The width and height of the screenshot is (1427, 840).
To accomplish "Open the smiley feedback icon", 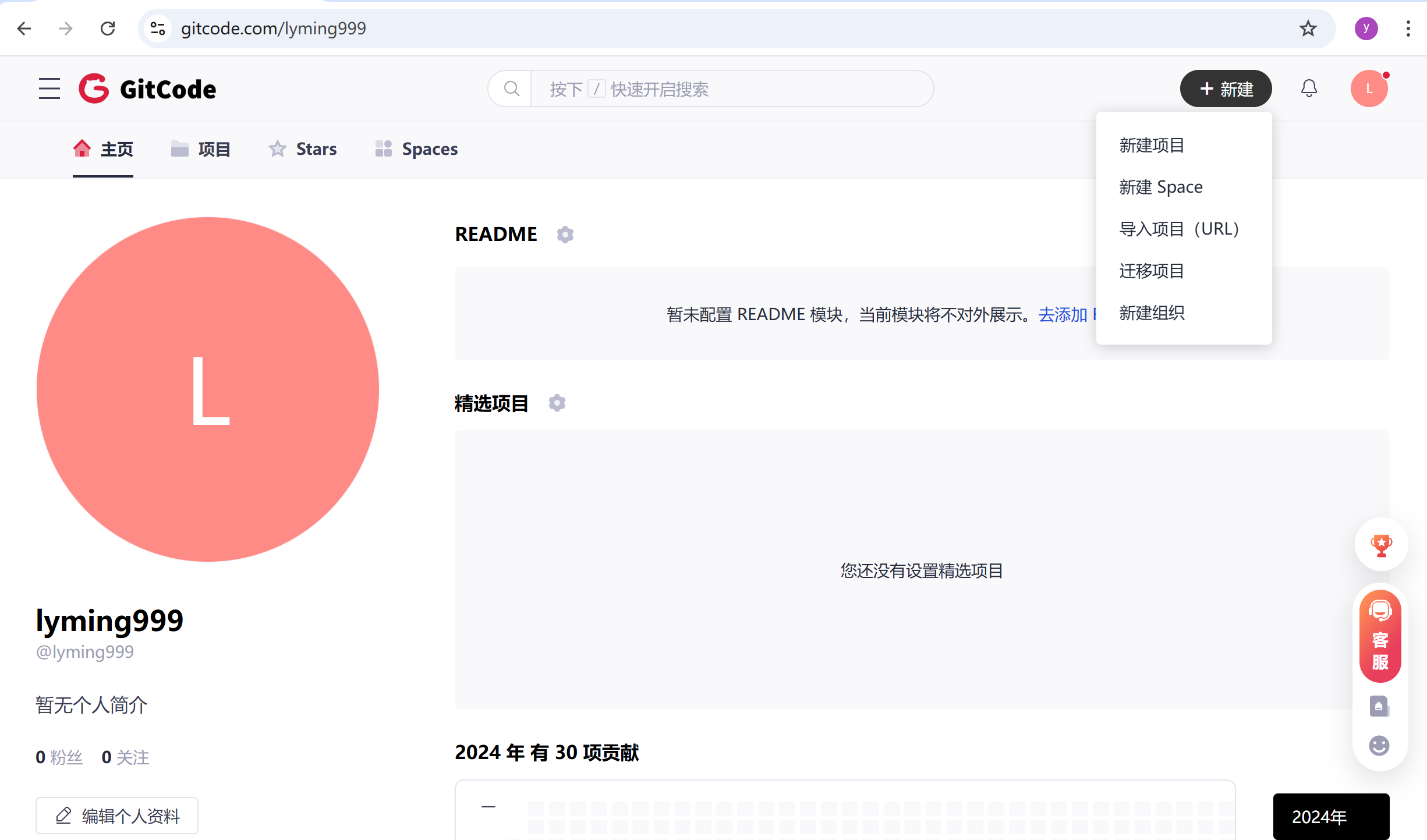I will click(x=1378, y=745).
